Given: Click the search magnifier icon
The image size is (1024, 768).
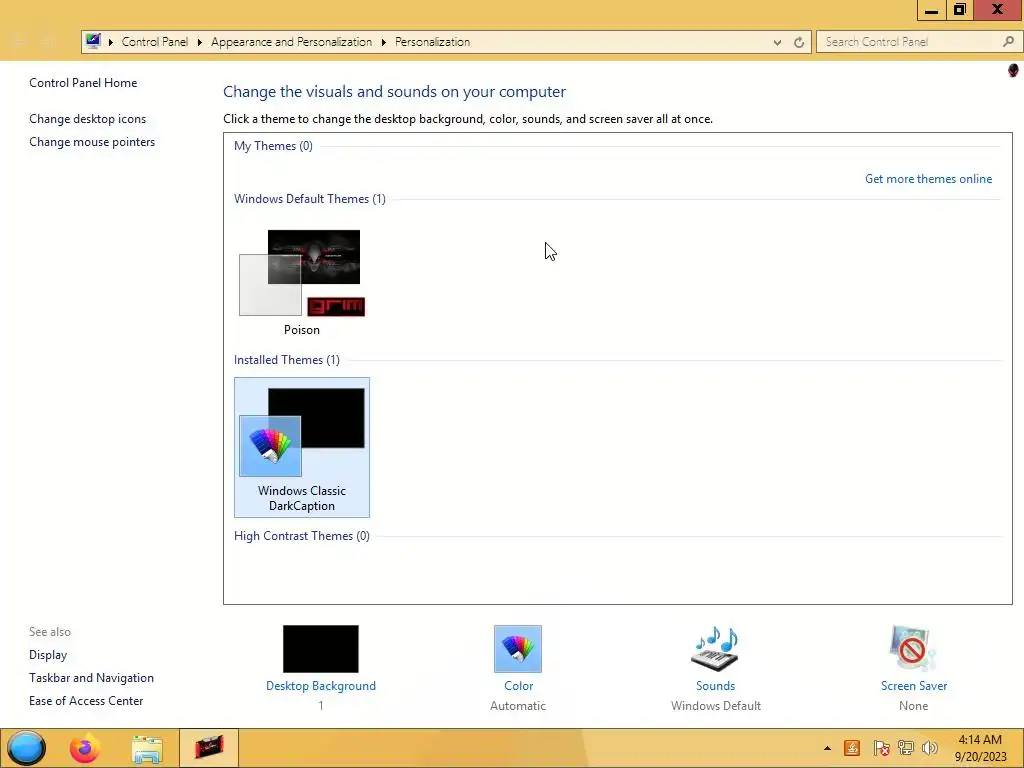Looking at the screenshot, I should tap(1008, 42).
